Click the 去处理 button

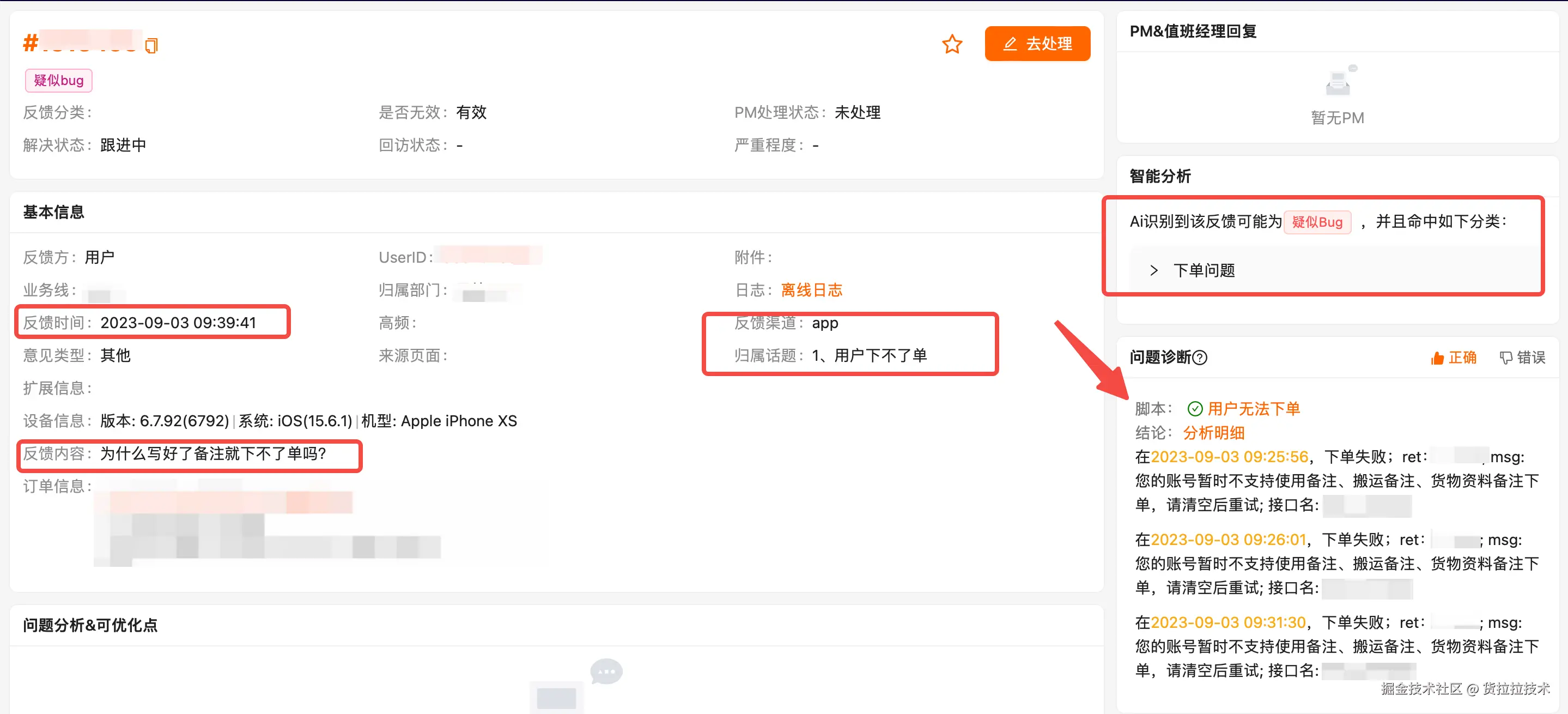coord(1037,44)
